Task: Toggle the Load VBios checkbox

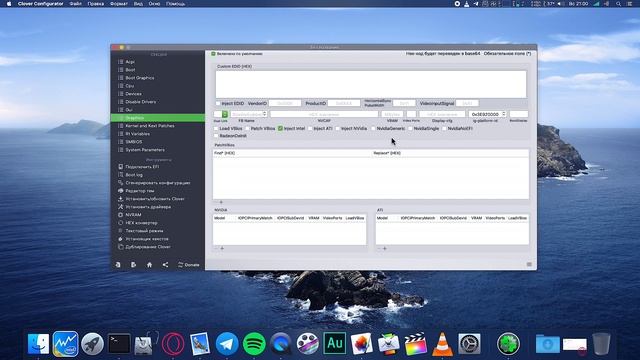Action: point(216,128)
